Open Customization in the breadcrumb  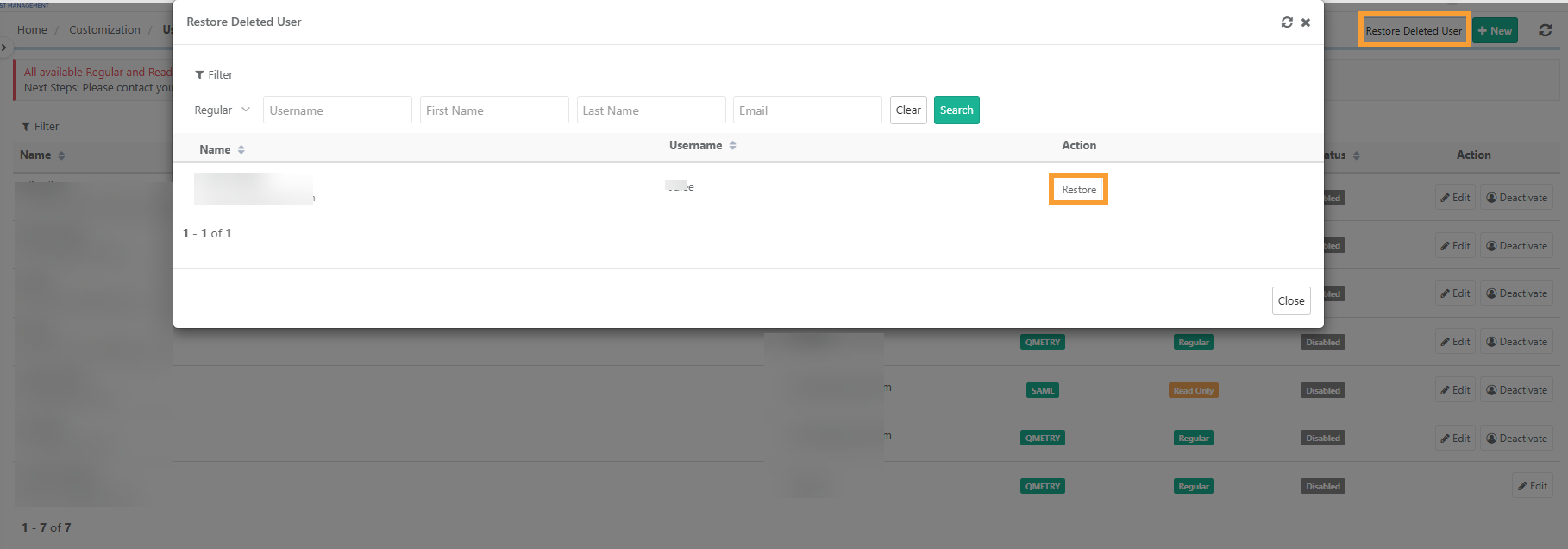click(x=104, y=29)
